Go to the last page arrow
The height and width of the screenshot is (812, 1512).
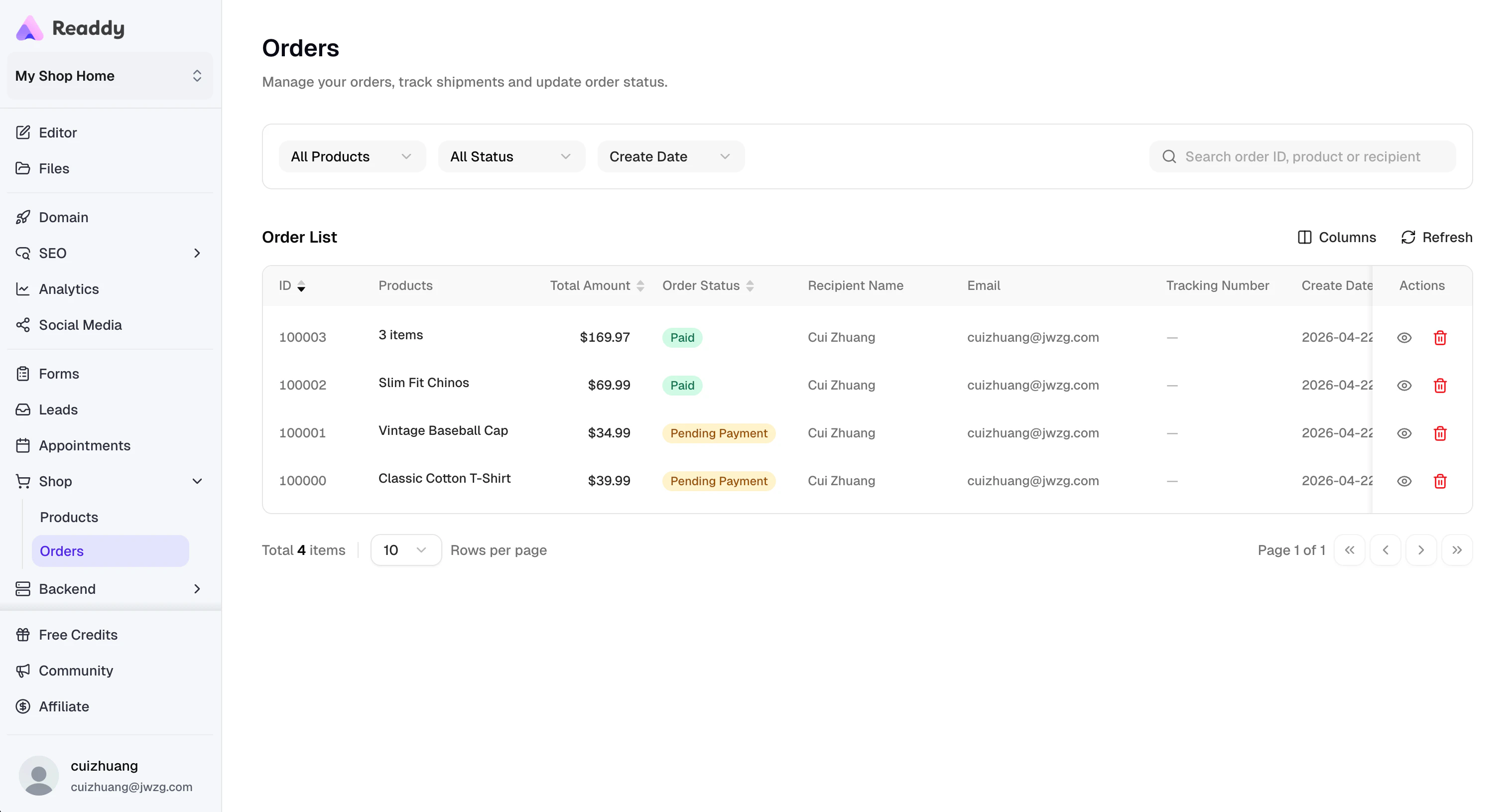coord(1457,550)
